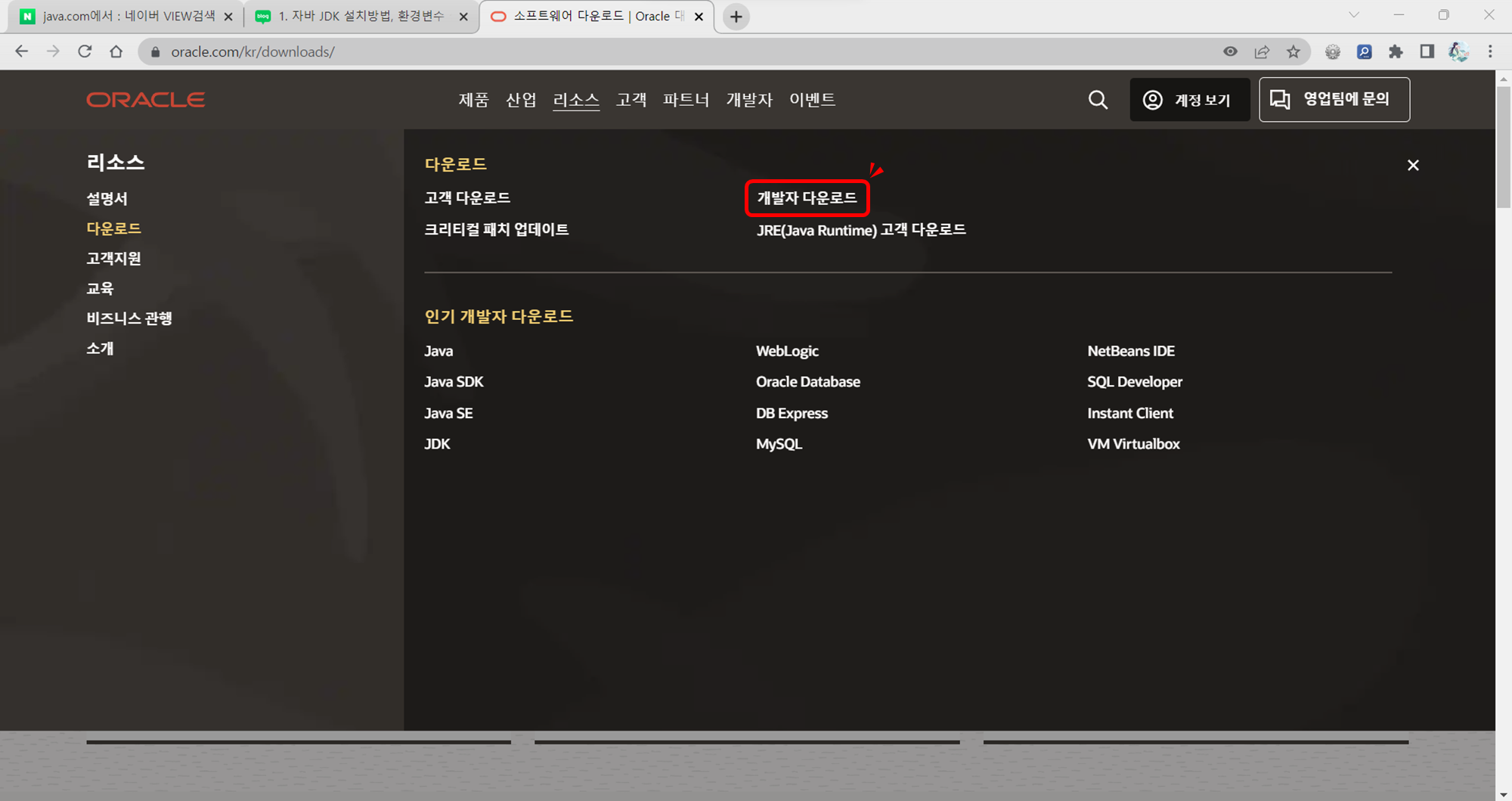Viewport: 1512px width, 801px height.
Task: Click the Oracle site search magnifier
Action: 1098,100
